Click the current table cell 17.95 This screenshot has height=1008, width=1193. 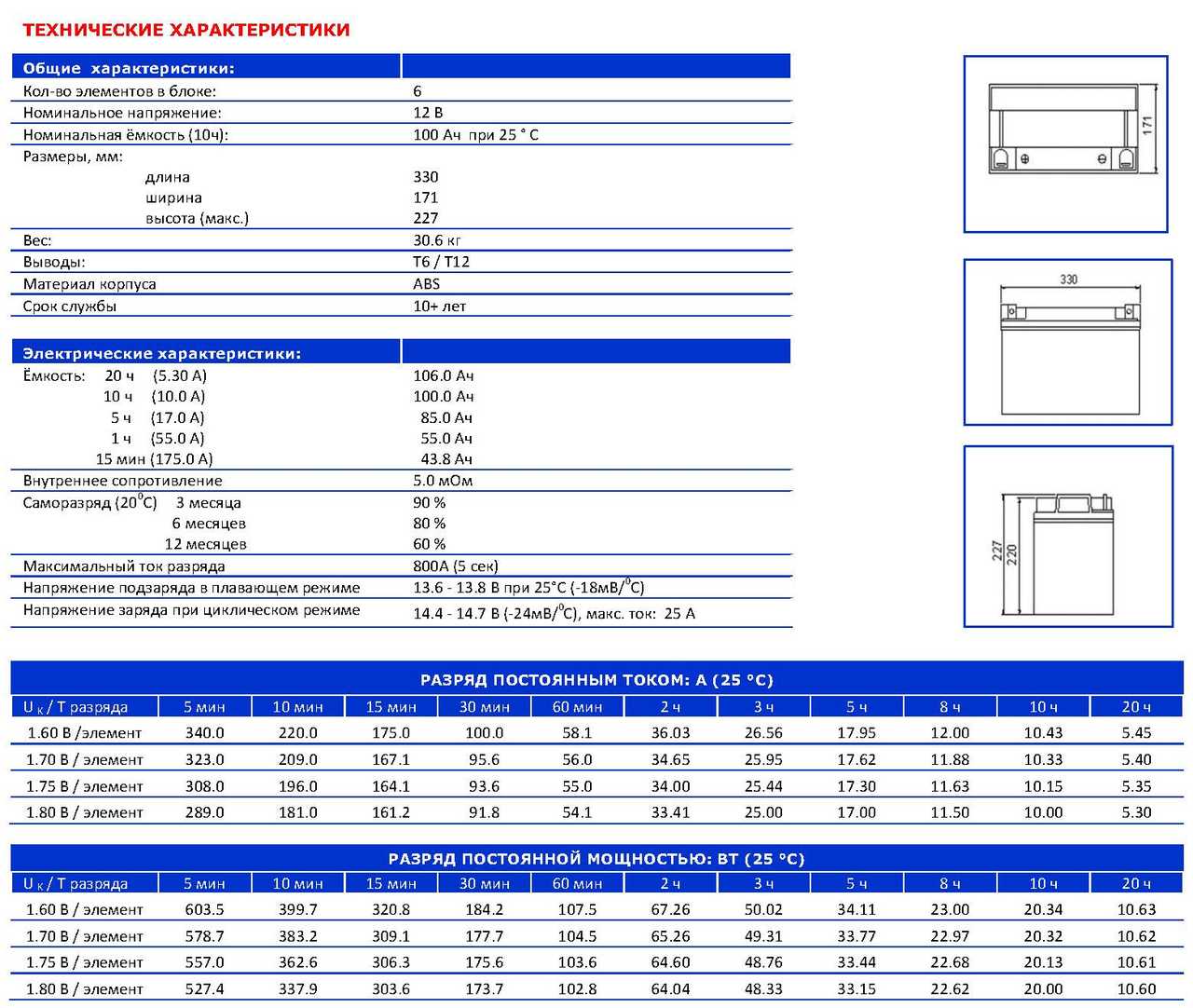(x=857, y=733)
